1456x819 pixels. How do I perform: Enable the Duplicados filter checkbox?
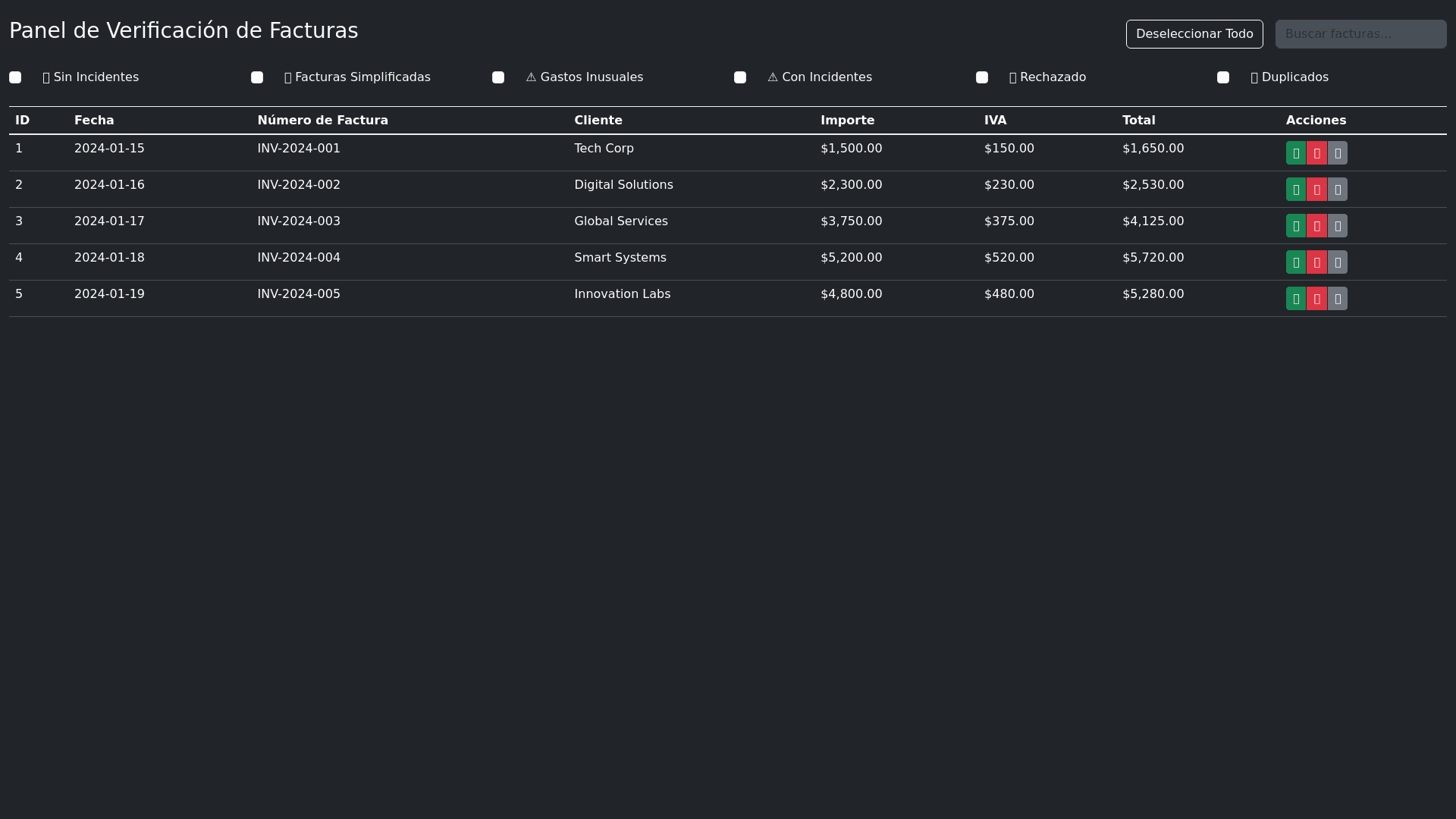[x=1223, y=77]
